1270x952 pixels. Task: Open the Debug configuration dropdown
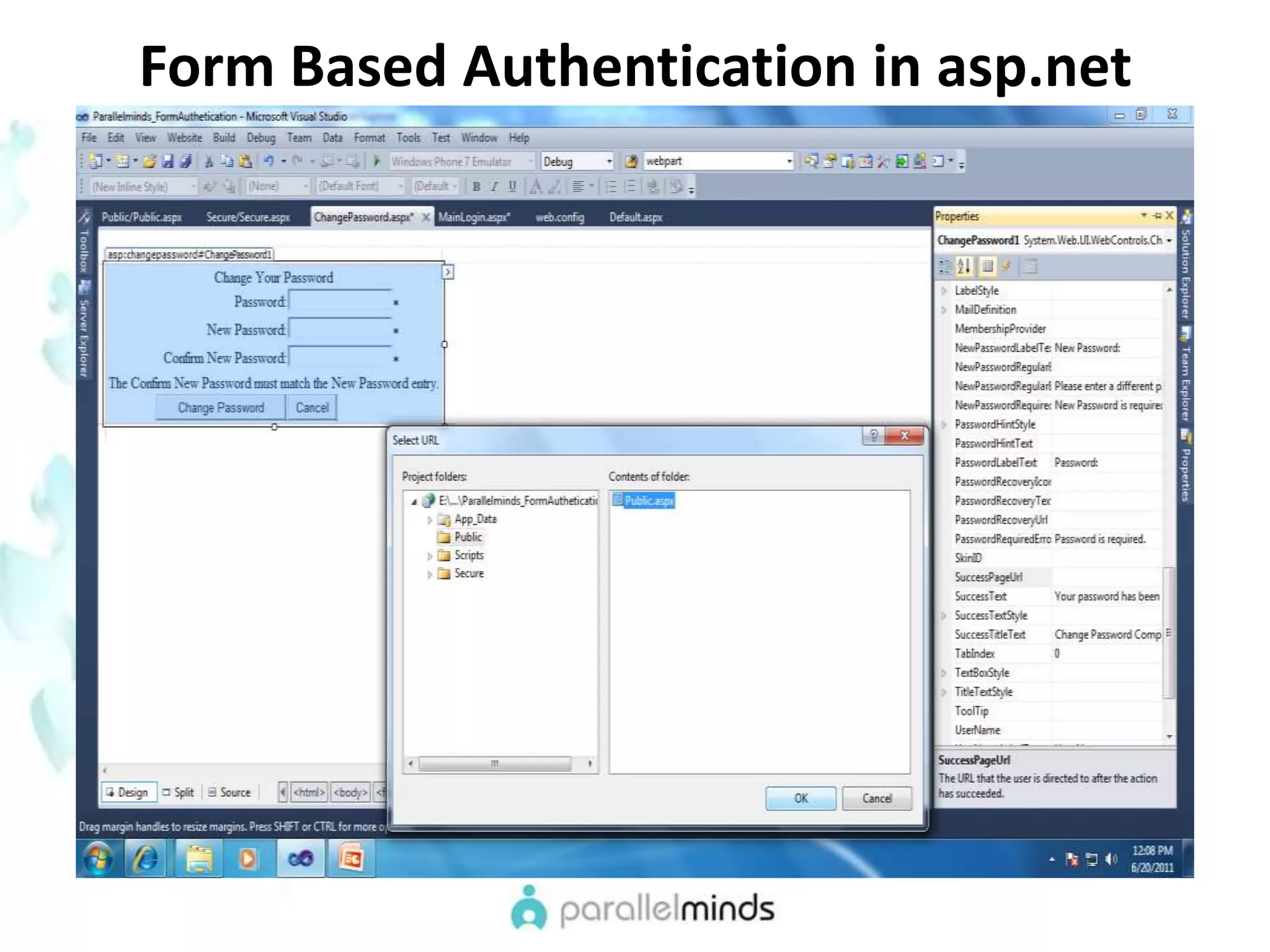tap(609, 162)
